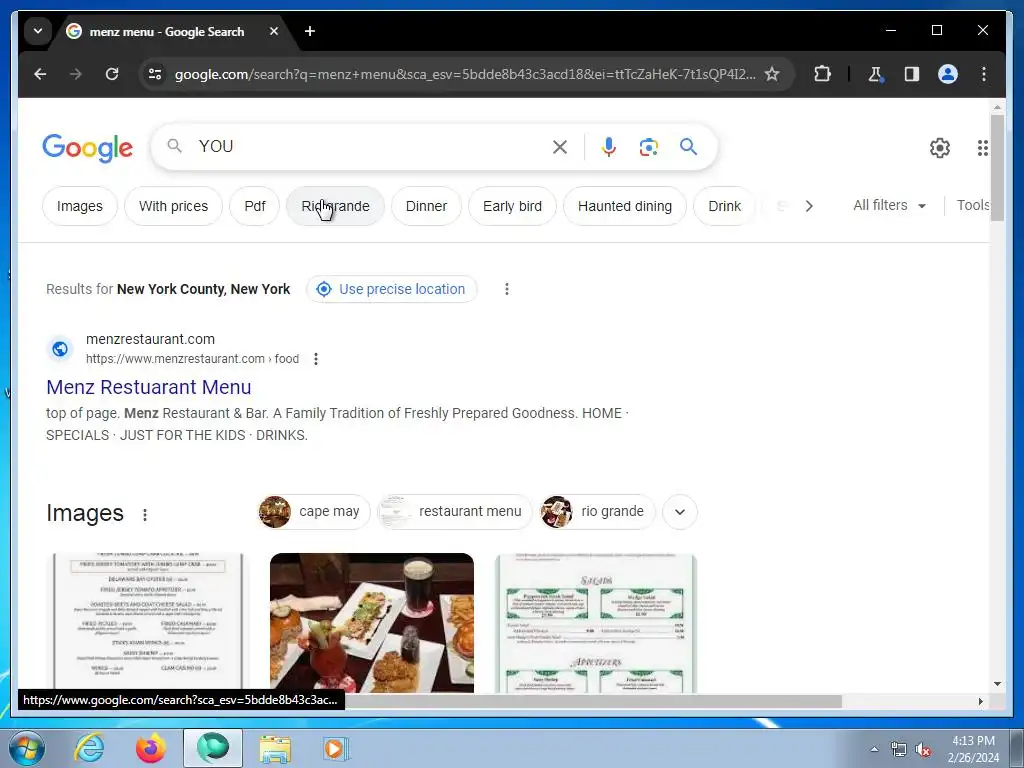The height and width of the screenshot is (768, 1024).
Task: Select the 'Early bird' filter chip
Action: point(513,206)
